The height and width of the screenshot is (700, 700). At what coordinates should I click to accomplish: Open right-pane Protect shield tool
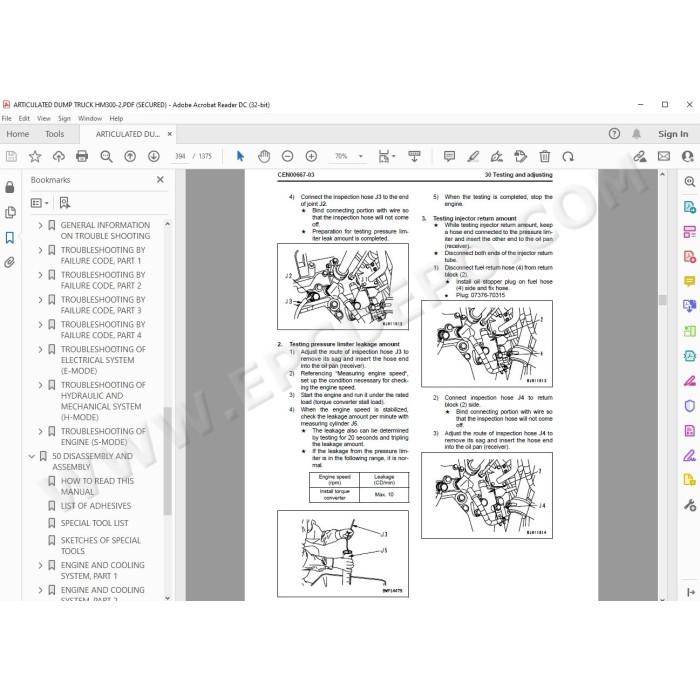point(690,406)
